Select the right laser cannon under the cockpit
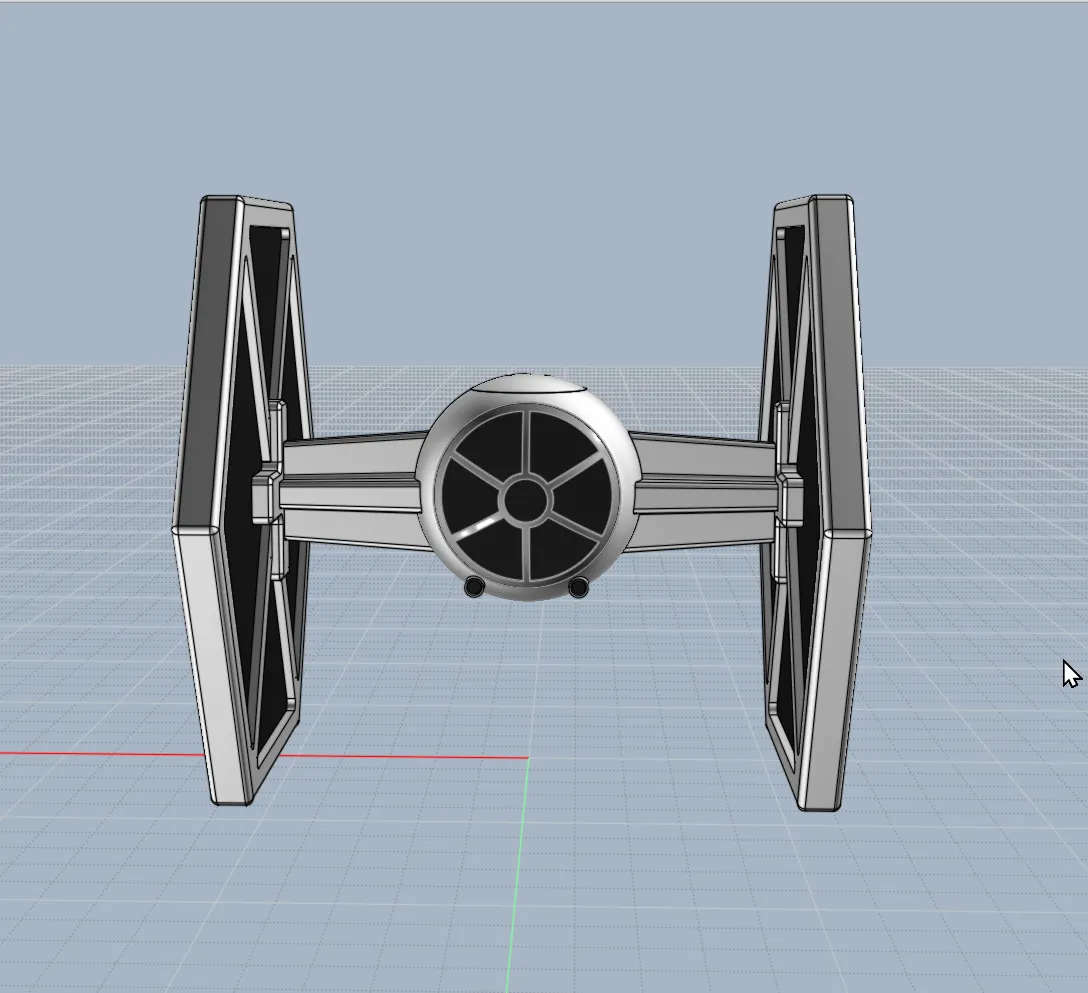This screenshot has height=993, width=1088. [x=578, y=587]
